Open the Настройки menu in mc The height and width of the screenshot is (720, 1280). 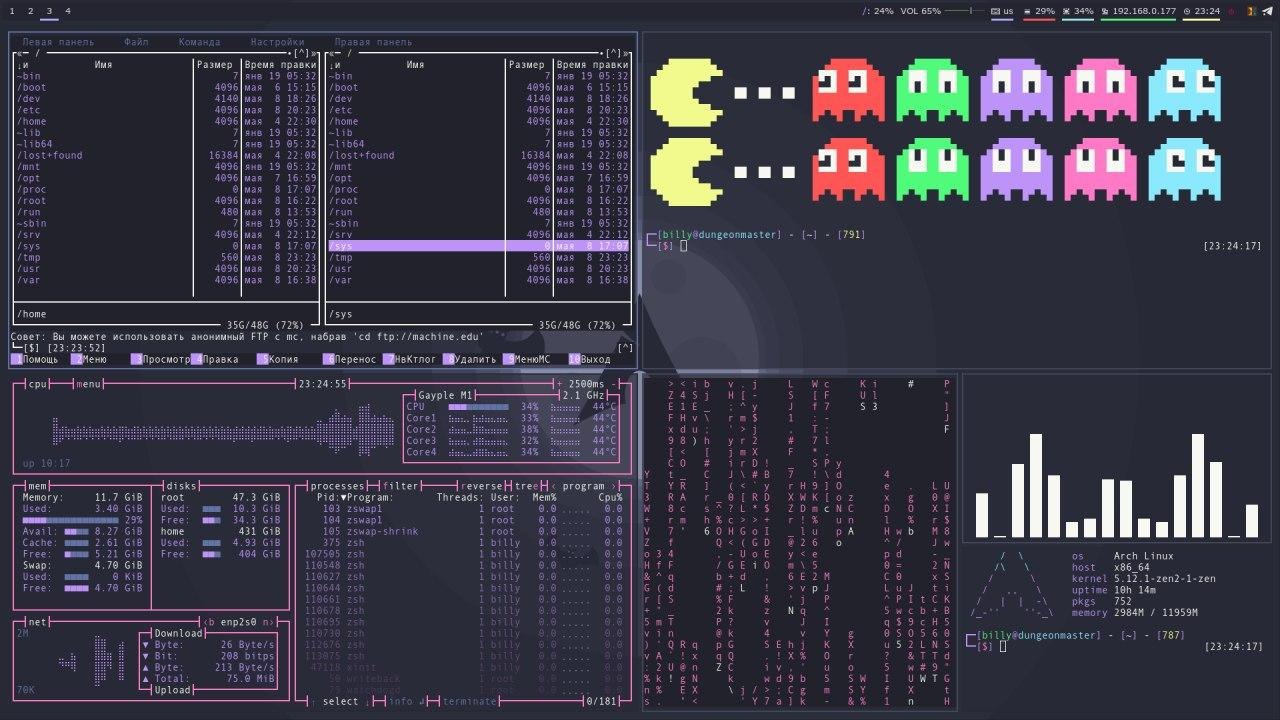click(277, 42)
